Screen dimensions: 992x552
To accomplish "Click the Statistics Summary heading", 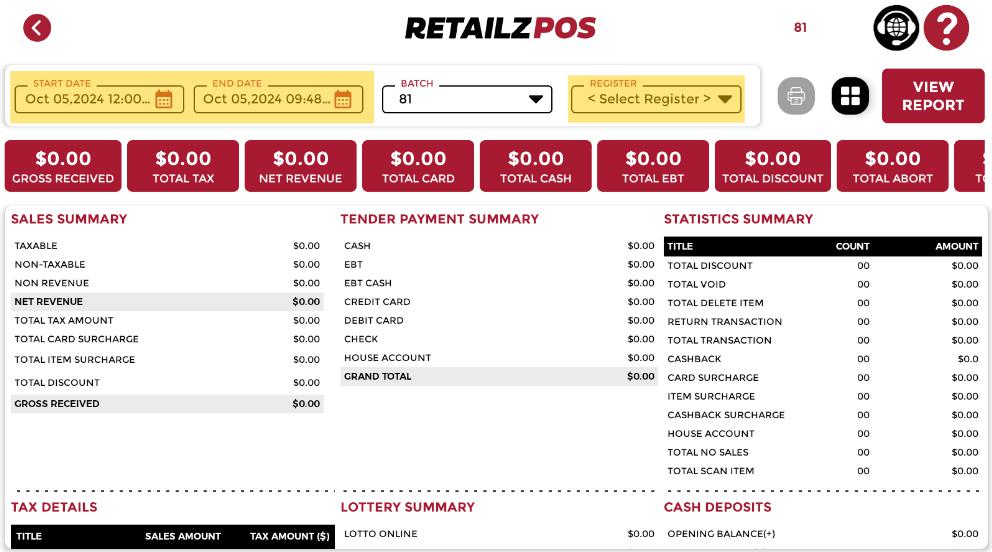I will [738, 219].
